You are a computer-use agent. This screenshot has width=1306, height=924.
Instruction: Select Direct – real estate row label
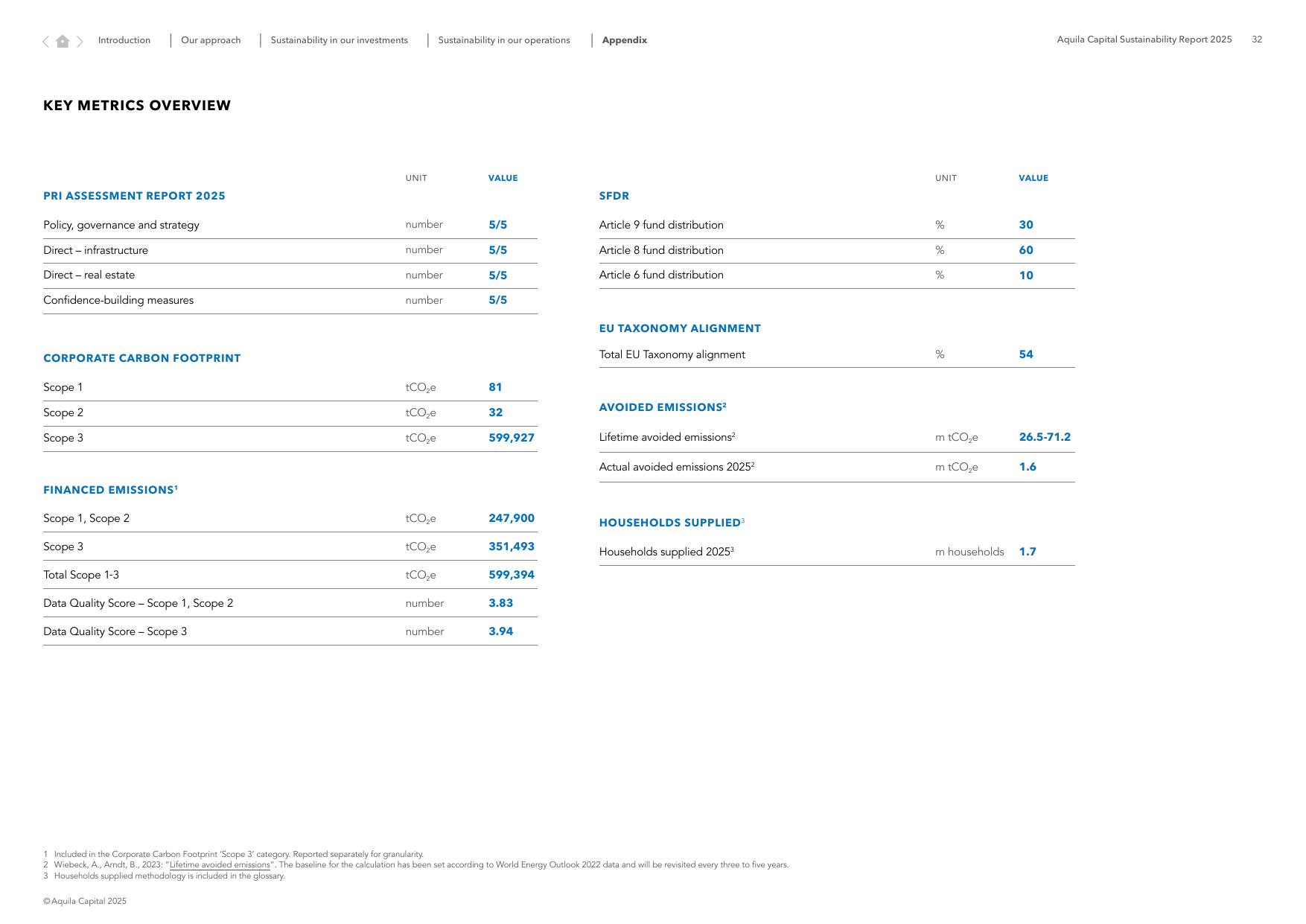[x=89, y=275]
